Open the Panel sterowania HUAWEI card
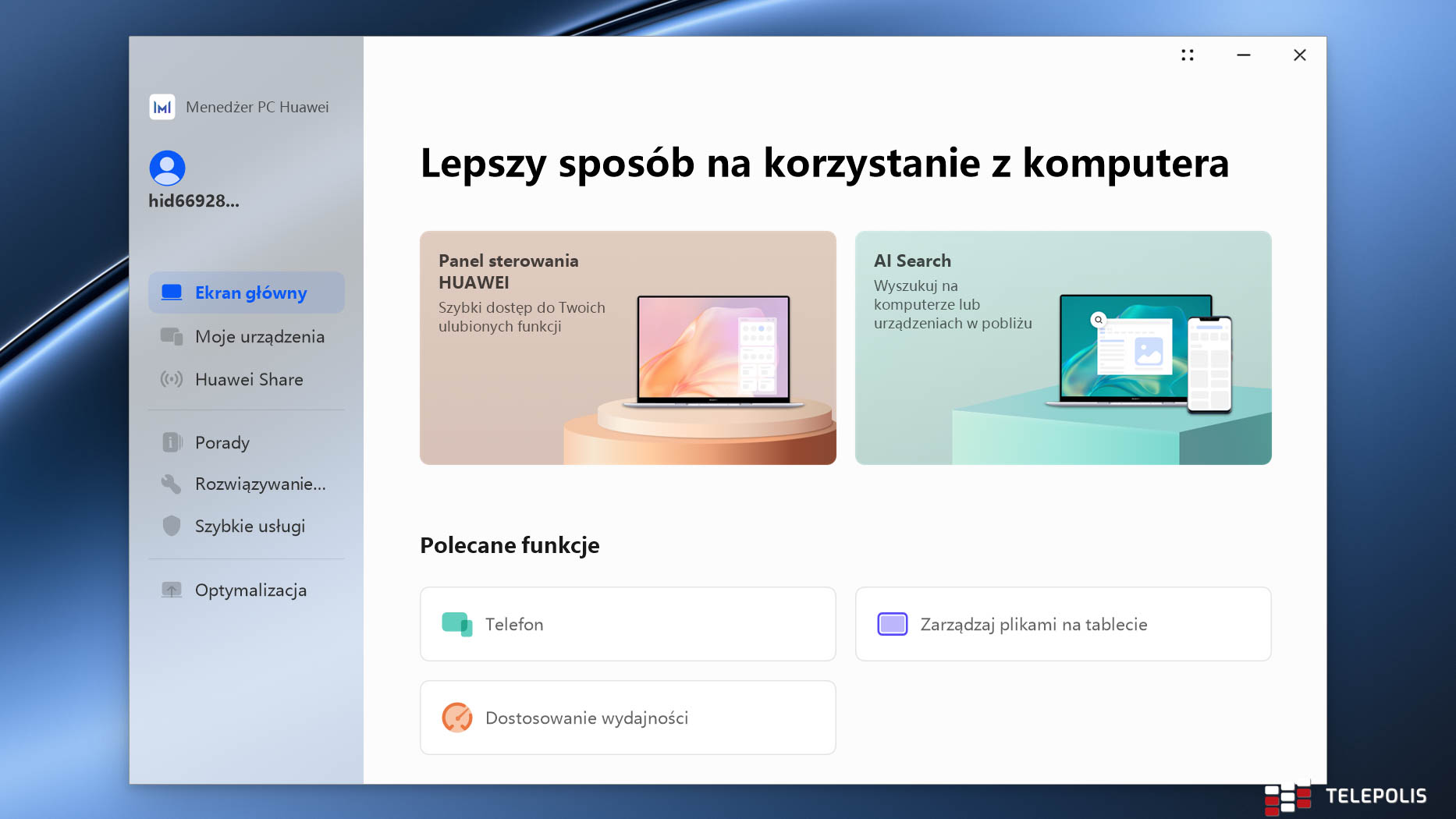The image size is (1456, 819). coord(627,348)
